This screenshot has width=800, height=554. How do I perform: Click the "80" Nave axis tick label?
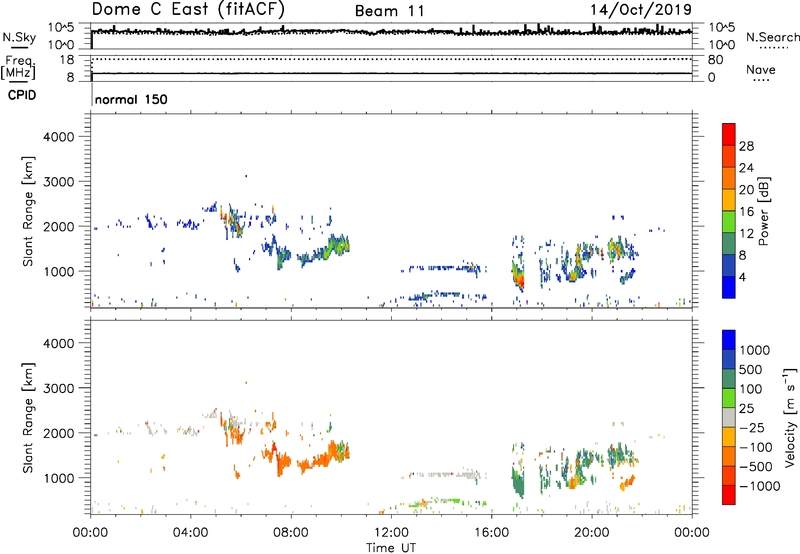pos(715,60)
